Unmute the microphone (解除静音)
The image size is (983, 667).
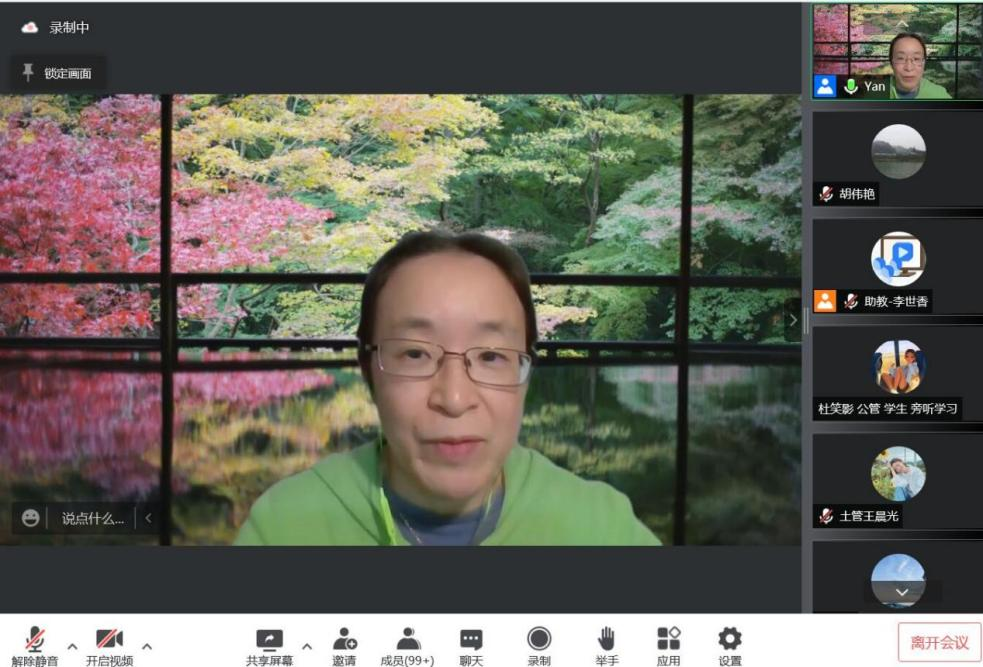[x=35, y=640]
